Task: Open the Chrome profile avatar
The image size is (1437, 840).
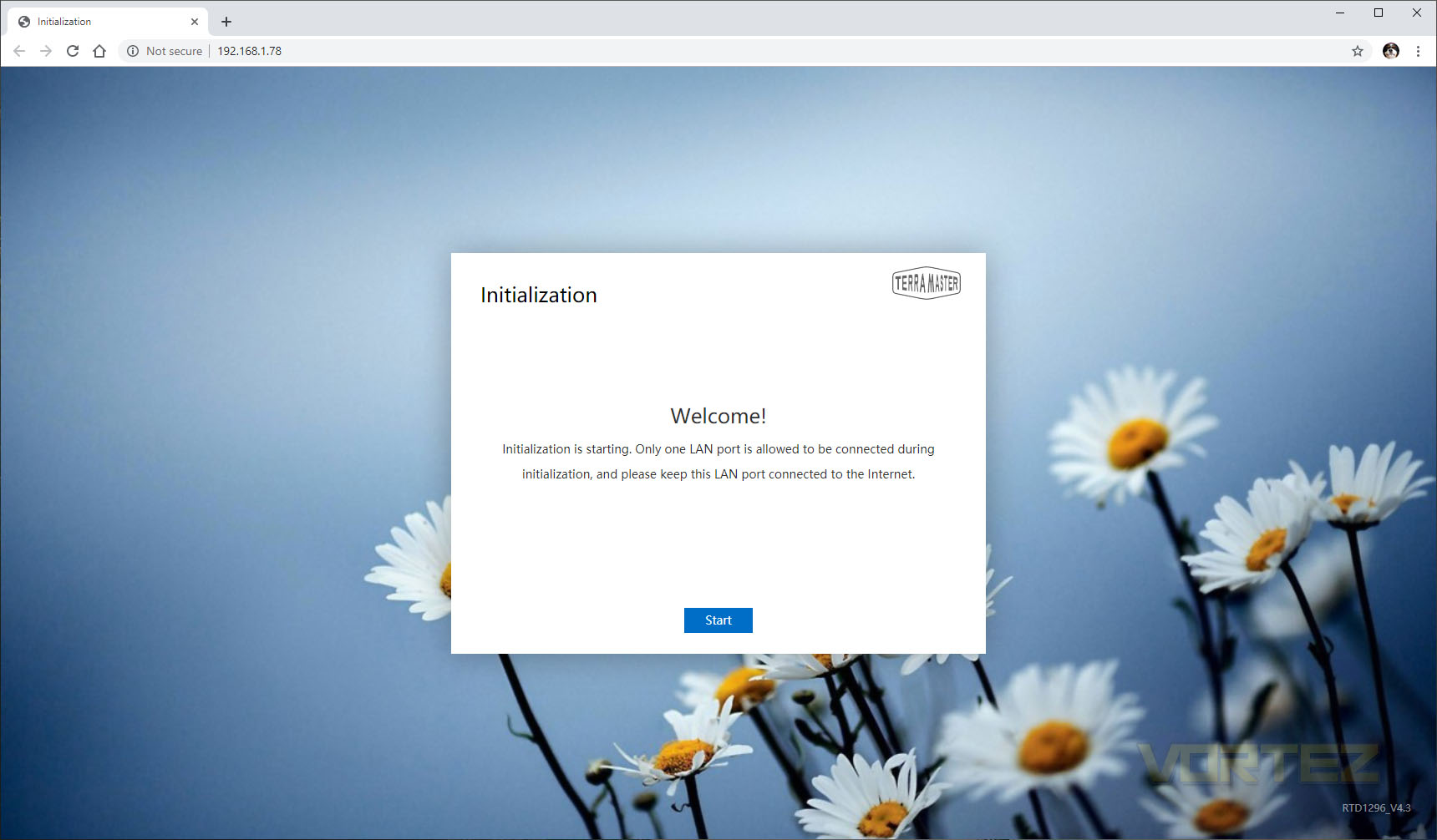Action: coord(1391,51)
